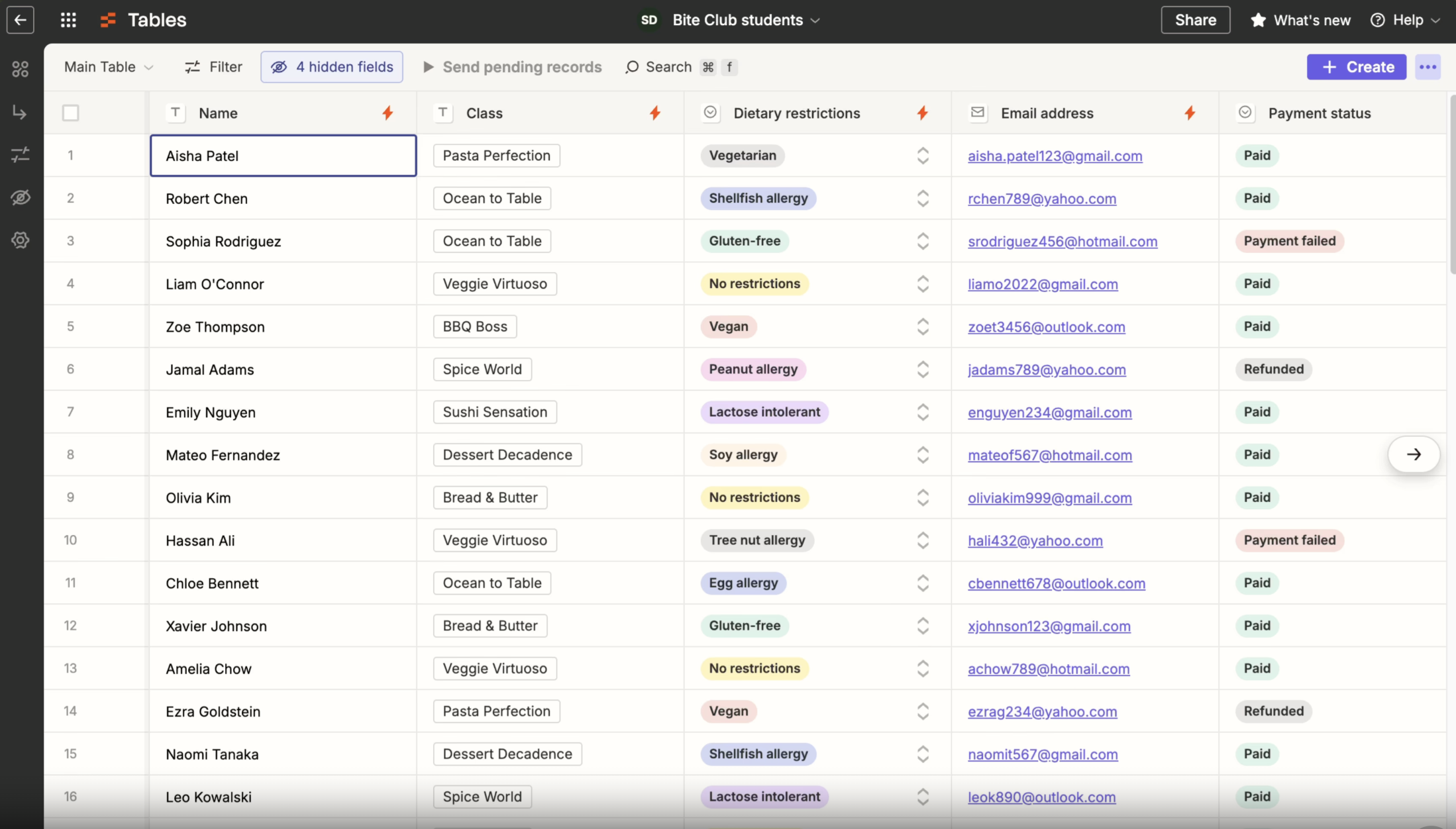Click the green Paid status pill for Zoe Thompson
This screenshot has width=1456, height=829.
pyautogui.click(x=1257, y=326)
